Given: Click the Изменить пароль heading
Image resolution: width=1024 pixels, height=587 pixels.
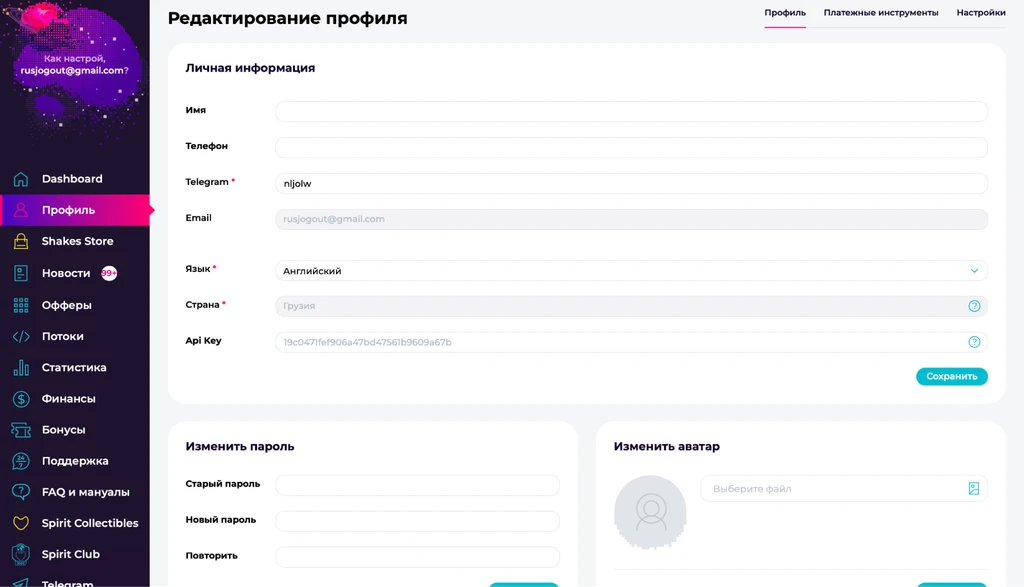Looking at the screenshot, I should point(240,447).
